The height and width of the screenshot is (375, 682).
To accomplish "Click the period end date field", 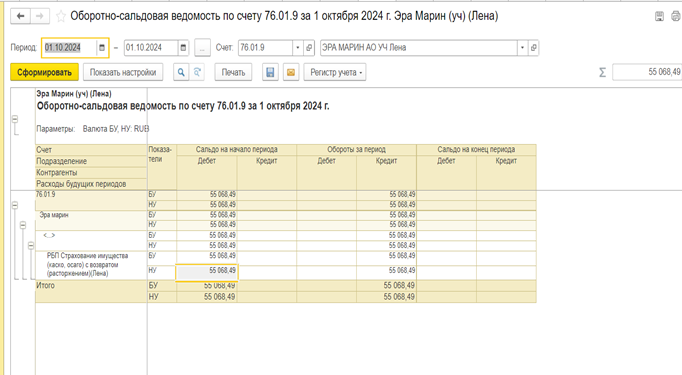I will point(151,48).
